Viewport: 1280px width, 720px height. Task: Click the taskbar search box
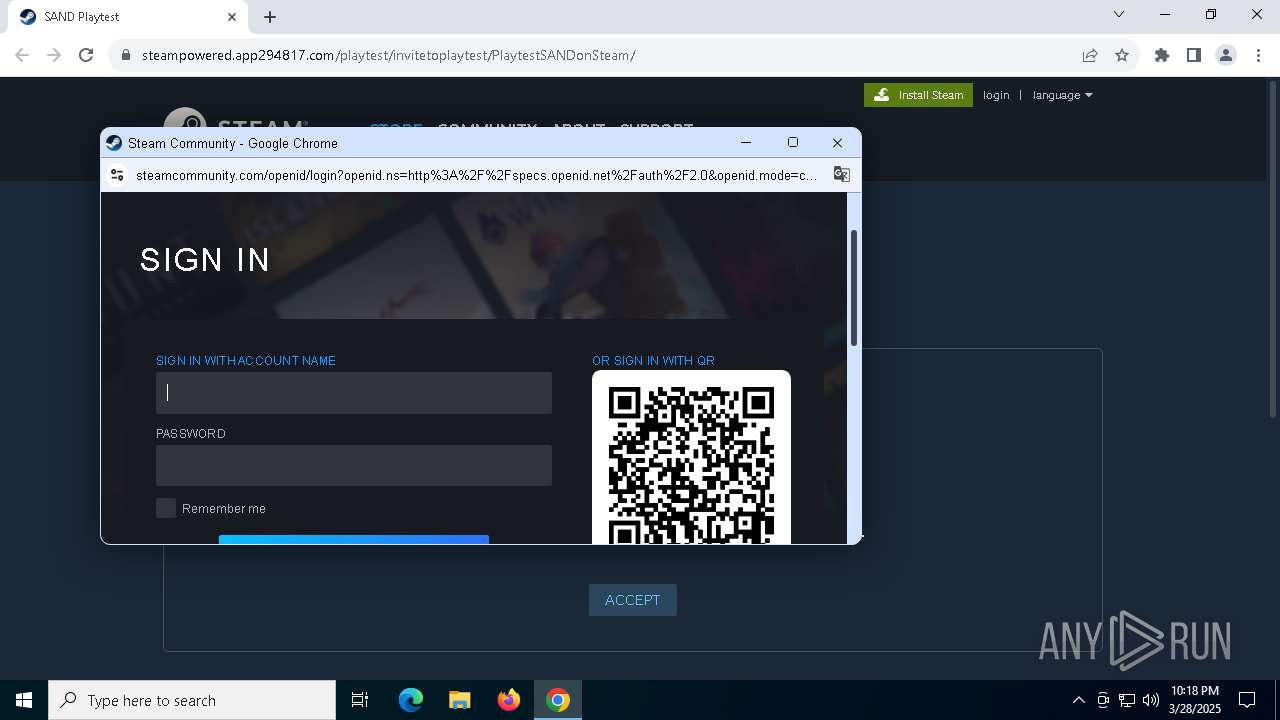(x=192, y=700)
